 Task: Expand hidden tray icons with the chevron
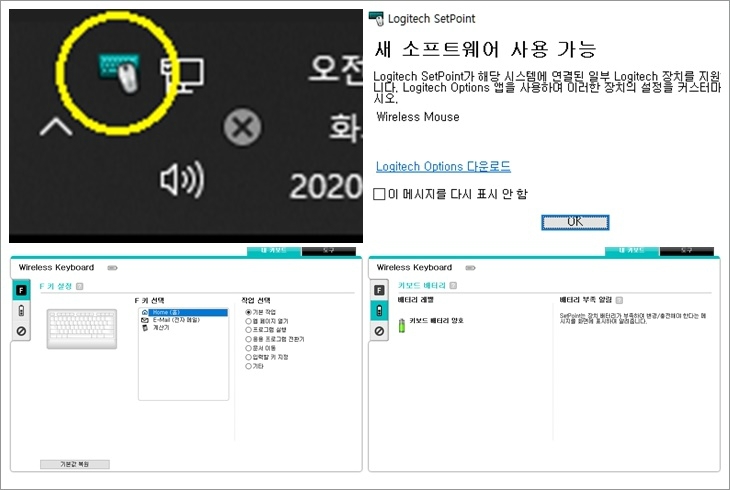pyautogui.click(x=56, y=126)
